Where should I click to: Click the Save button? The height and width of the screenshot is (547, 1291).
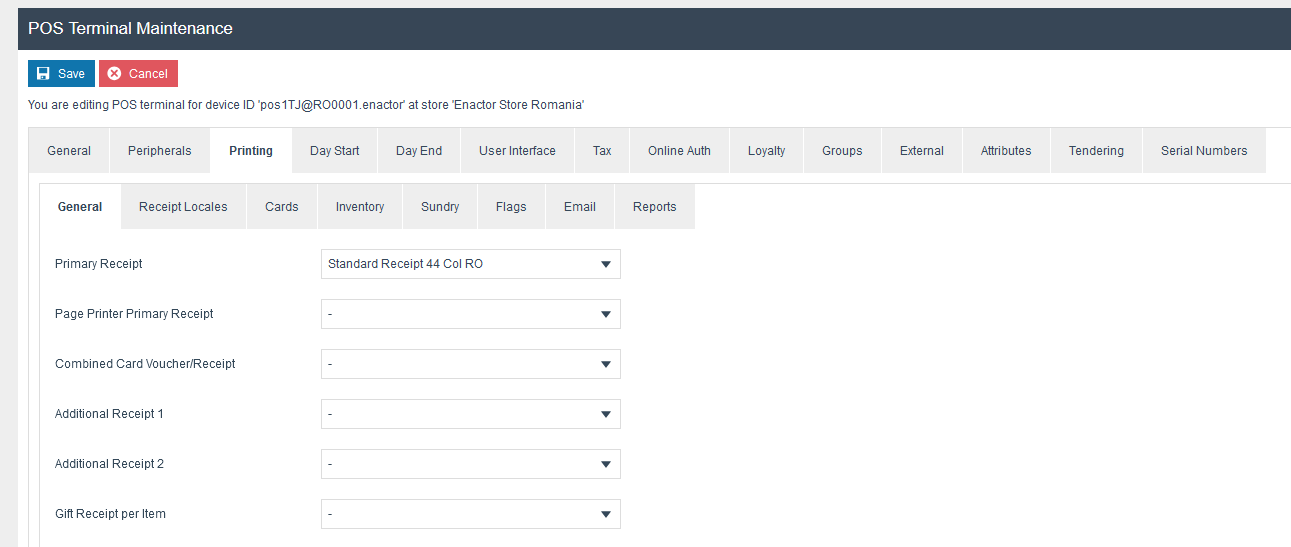61,74
